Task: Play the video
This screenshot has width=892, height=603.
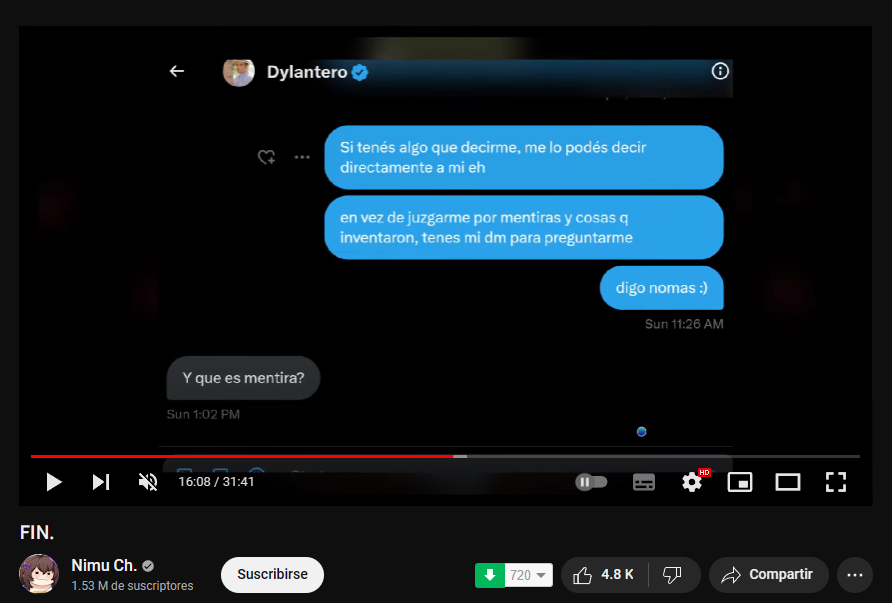Action: coord(53,482)
